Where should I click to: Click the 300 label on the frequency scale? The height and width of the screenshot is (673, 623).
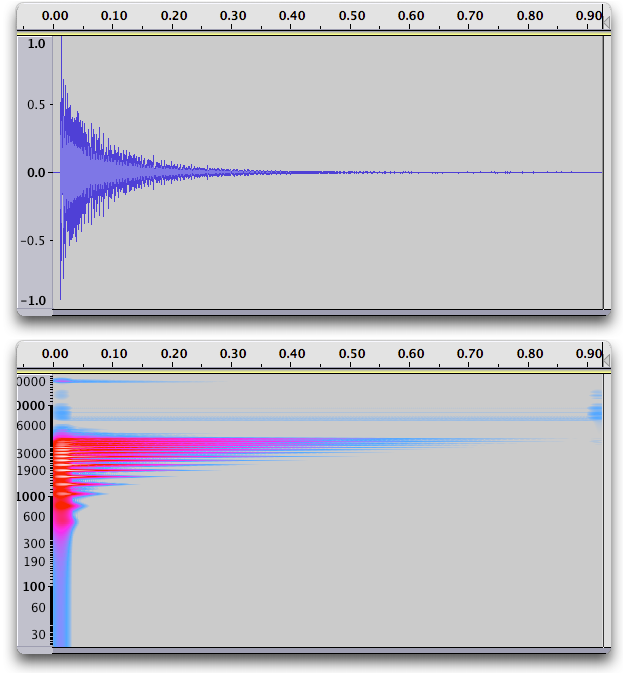pos(35,543)
